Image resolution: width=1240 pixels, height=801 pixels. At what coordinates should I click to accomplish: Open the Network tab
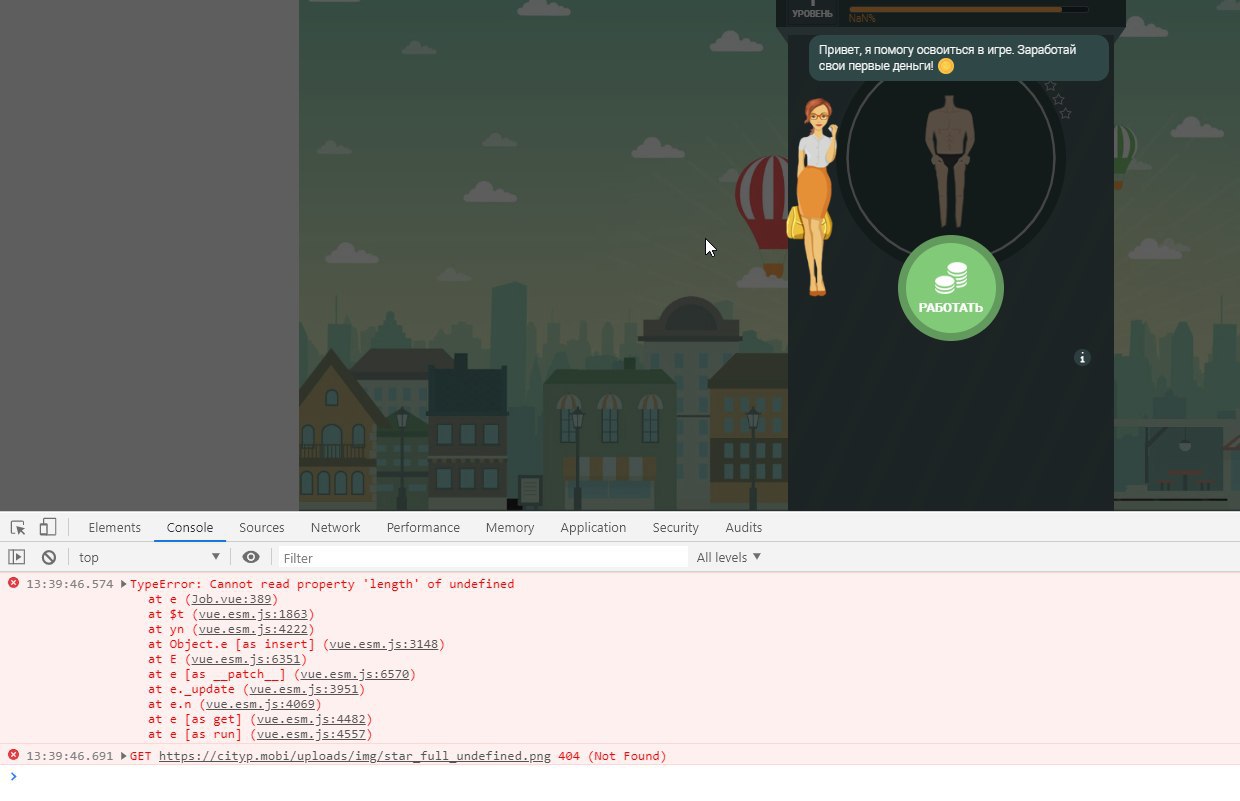click(x=336, y=527)
